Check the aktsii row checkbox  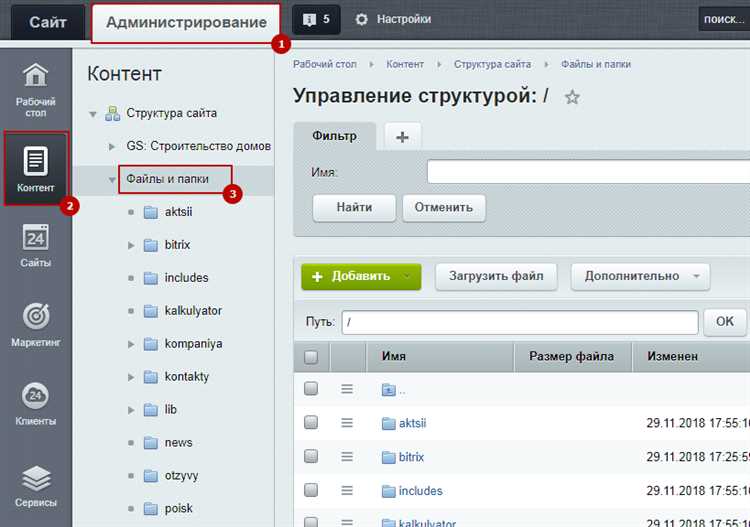pos(311,422)
